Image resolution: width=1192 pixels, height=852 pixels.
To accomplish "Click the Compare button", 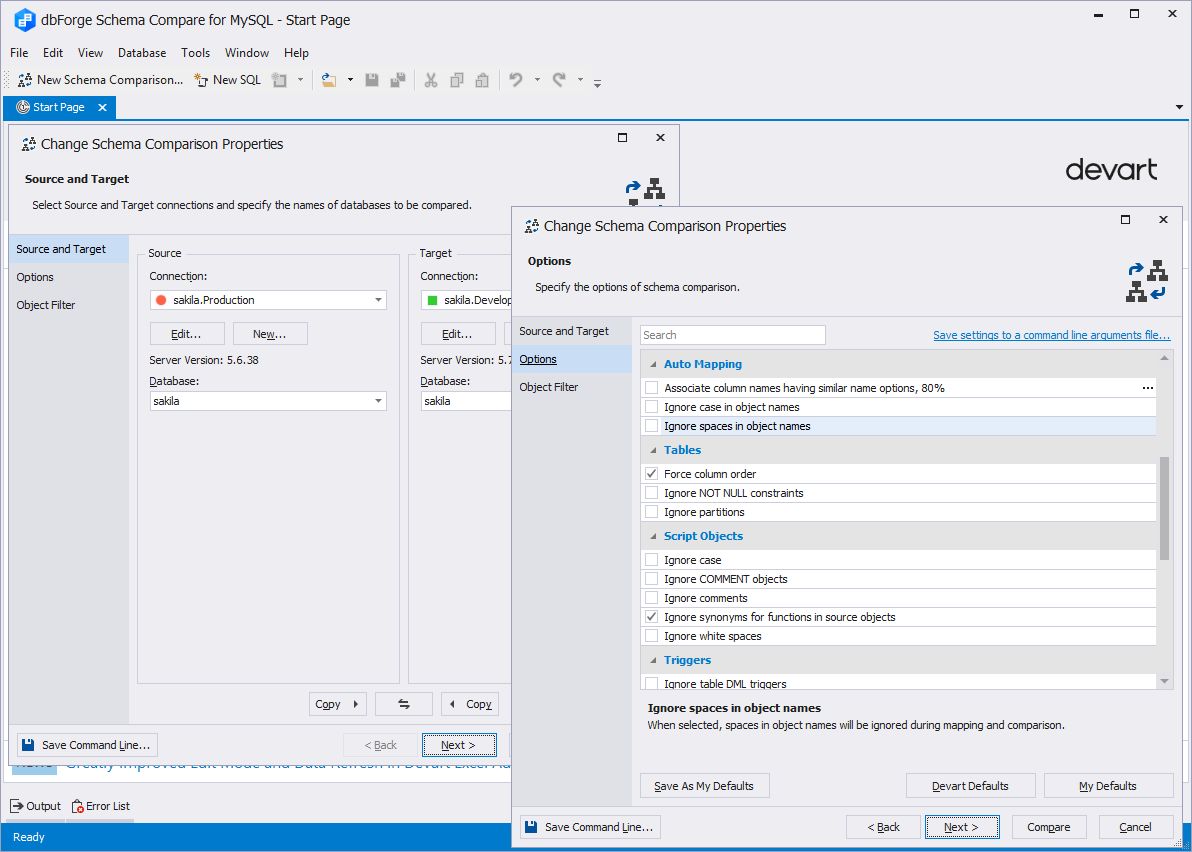I will pos(1048,827).
